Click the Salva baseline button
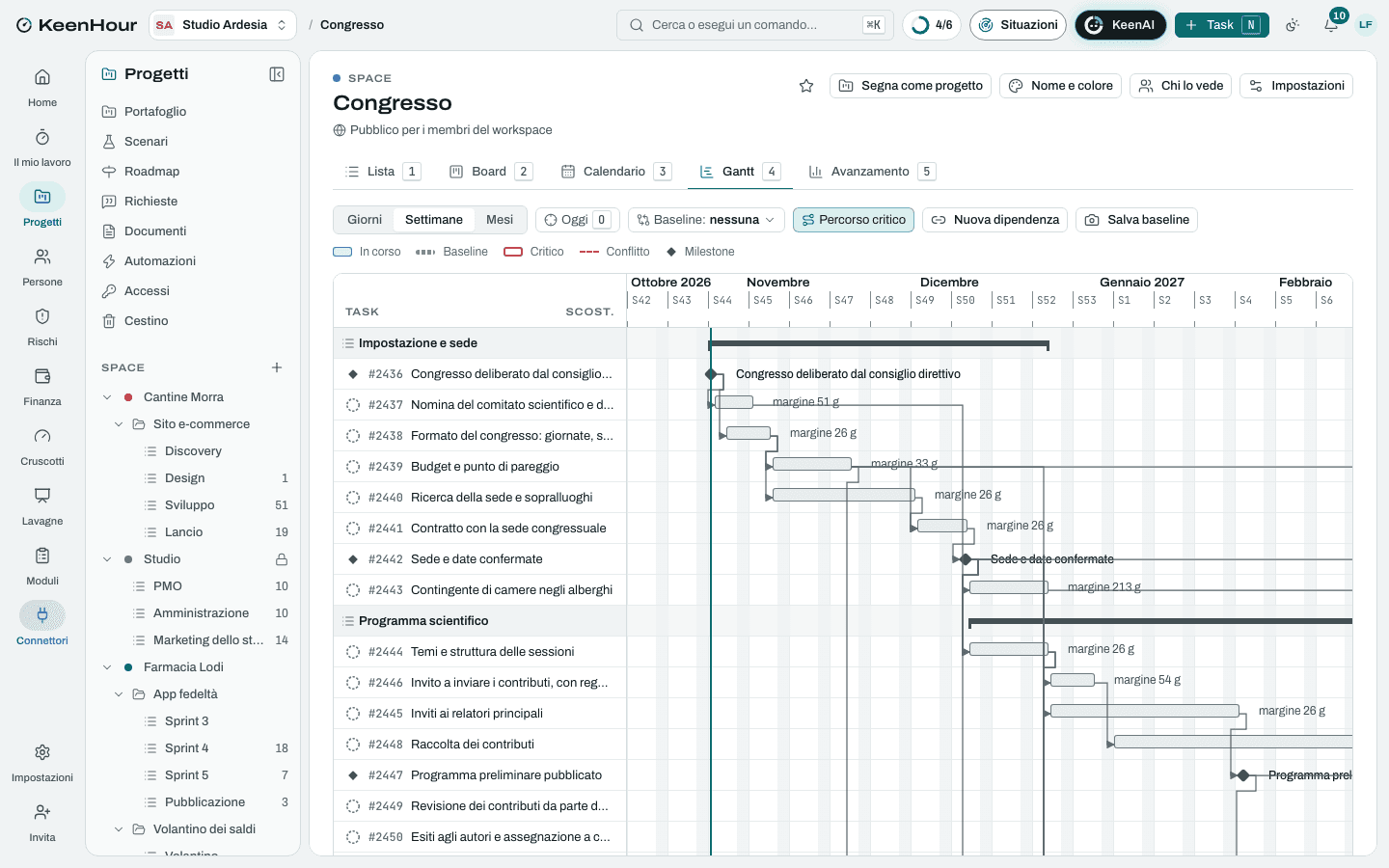This screenshot has width=1389, height=868. [1136, 220]
